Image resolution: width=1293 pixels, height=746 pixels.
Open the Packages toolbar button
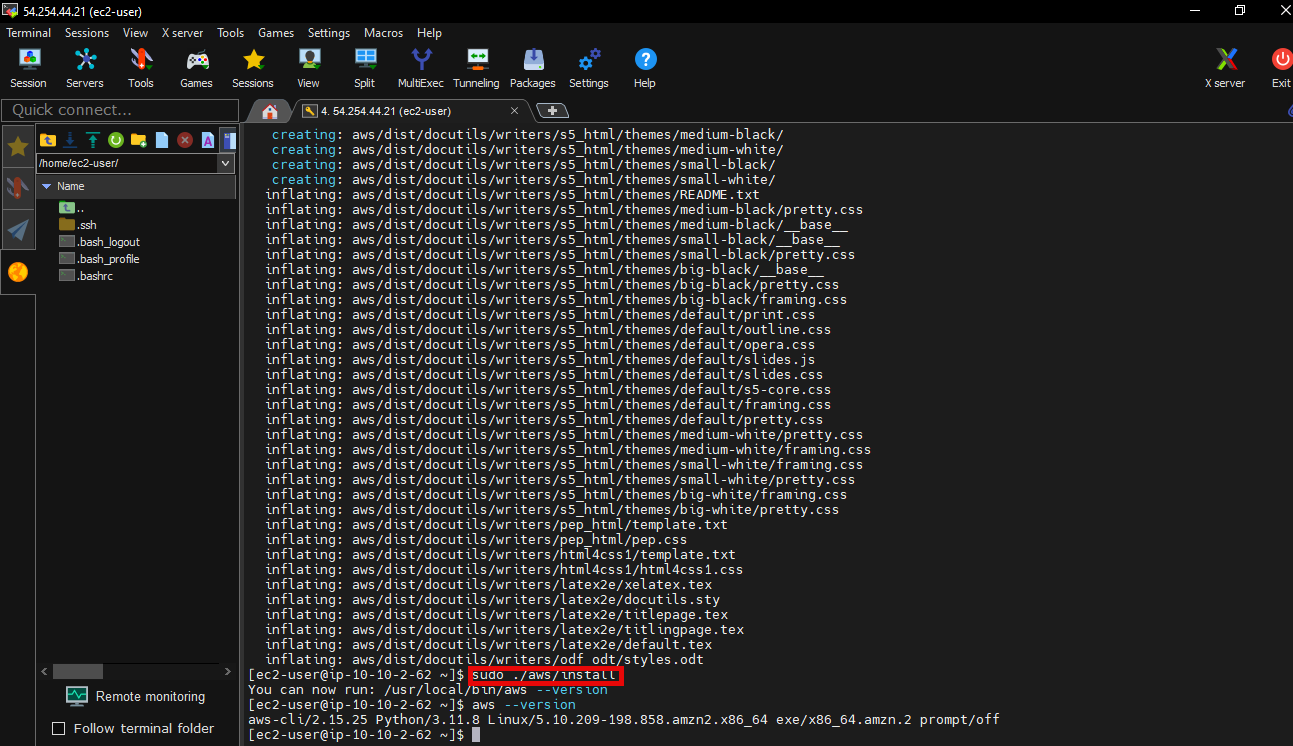click(533, 68)
